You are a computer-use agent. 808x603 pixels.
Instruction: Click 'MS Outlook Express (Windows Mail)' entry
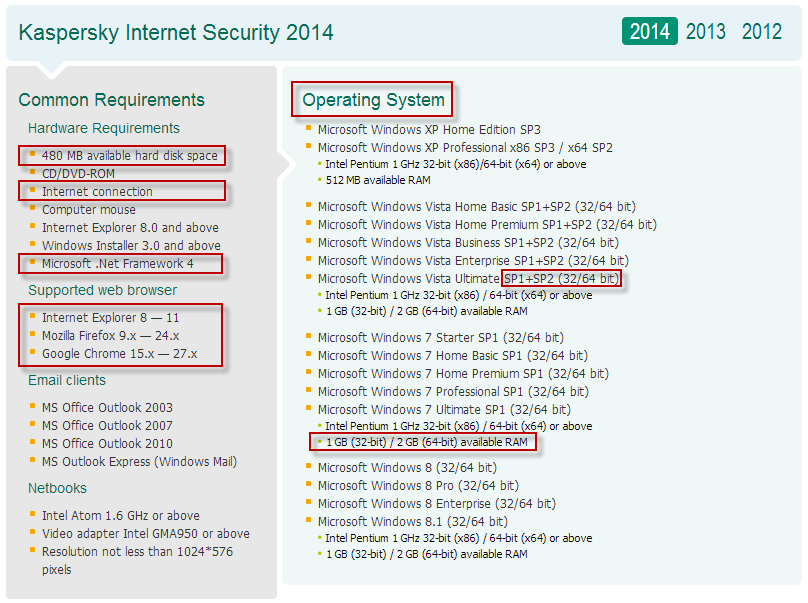(139, 462)
